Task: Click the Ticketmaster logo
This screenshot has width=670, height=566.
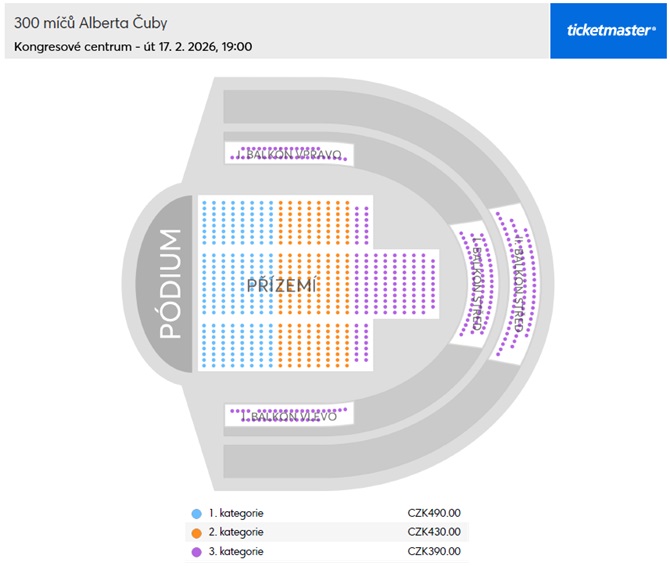Action: click(x=611, y=30)
